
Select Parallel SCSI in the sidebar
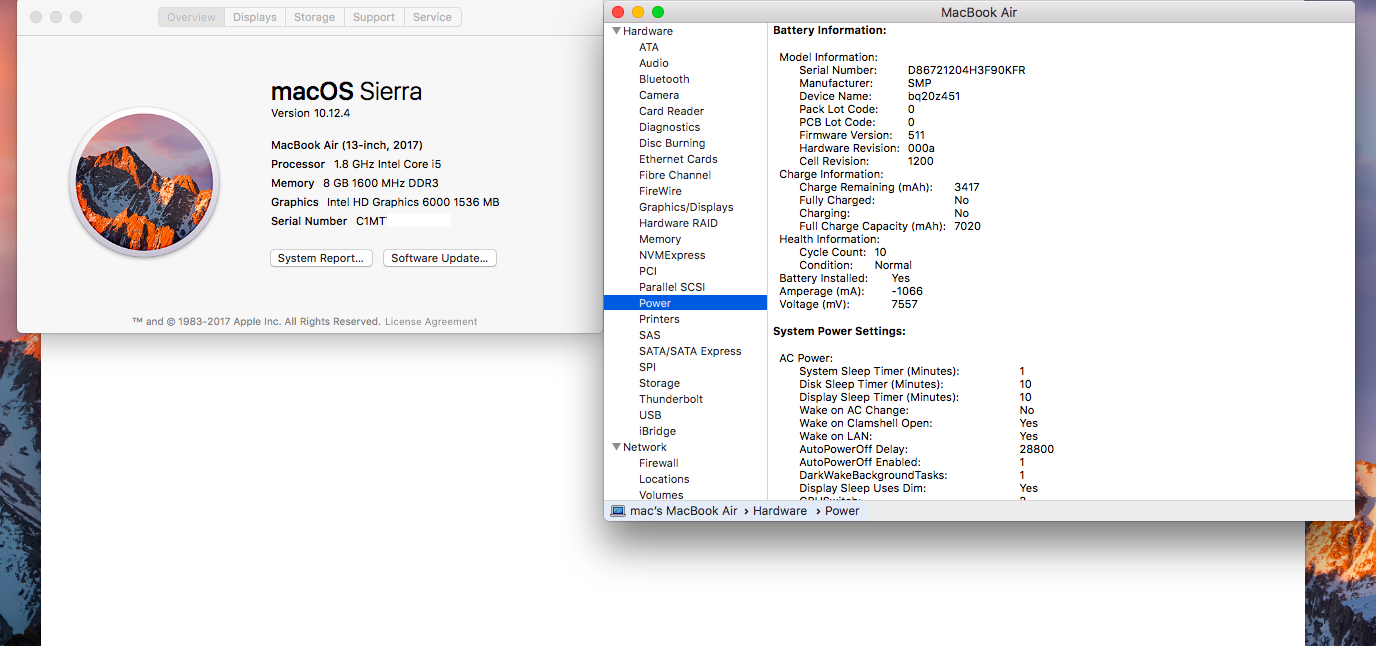click(672, 287)
